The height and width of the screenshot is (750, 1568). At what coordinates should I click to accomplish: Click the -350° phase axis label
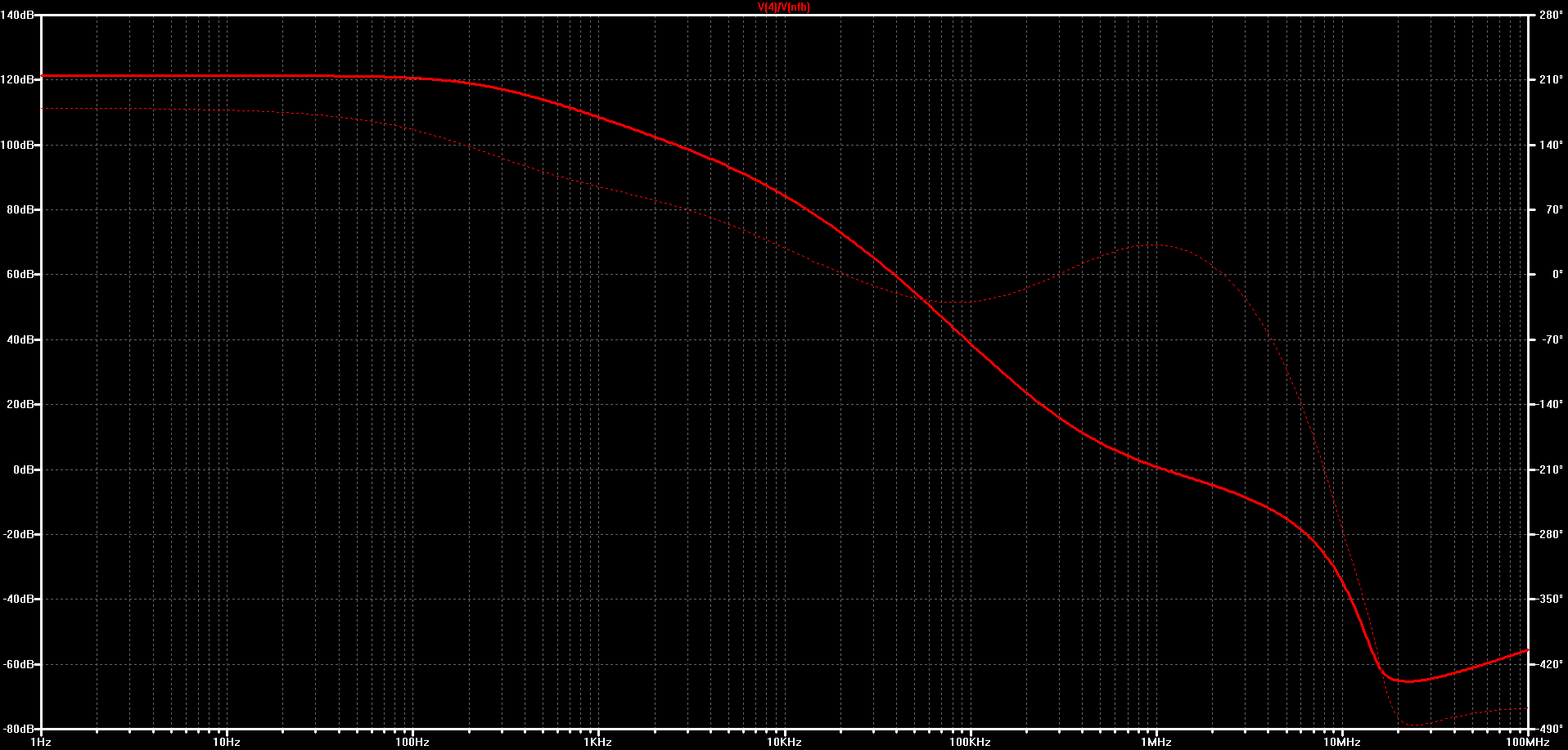(1550, 599)
